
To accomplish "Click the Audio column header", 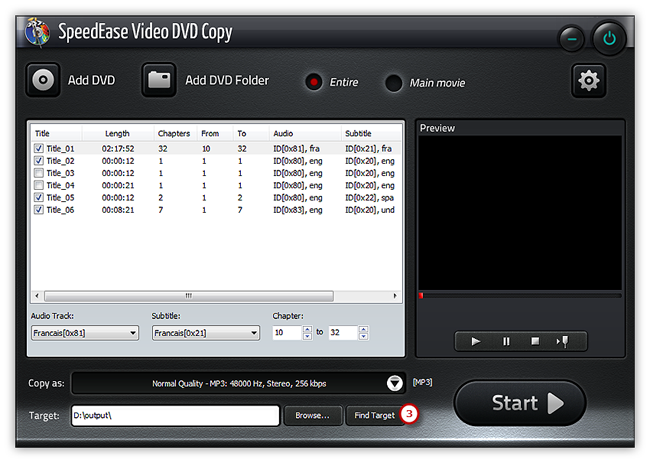I will coord(283,133).
